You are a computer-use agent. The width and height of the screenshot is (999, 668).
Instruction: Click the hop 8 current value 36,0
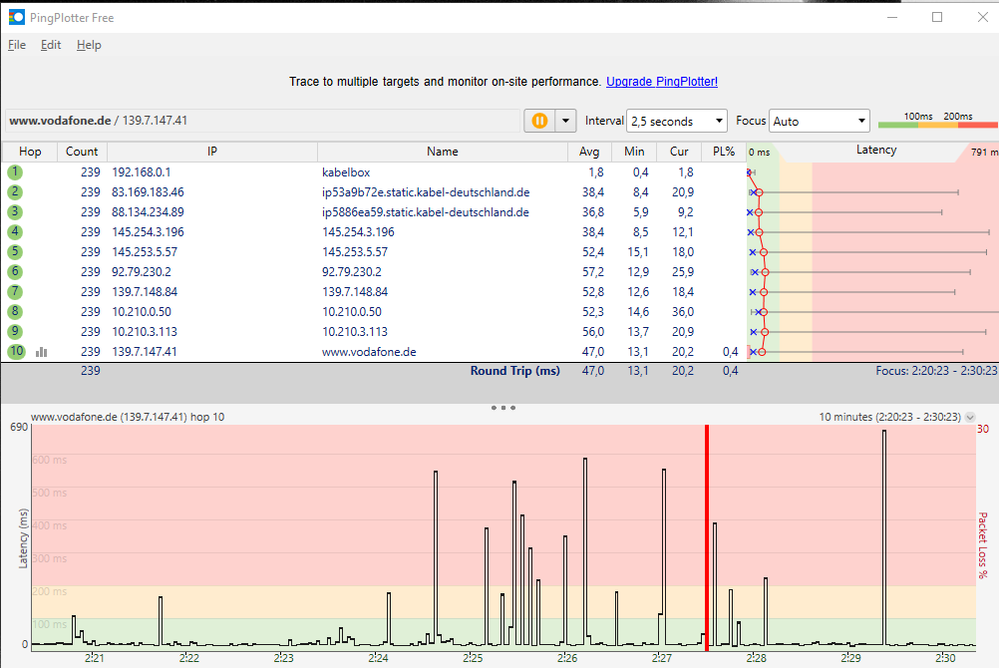click(682, 311)
